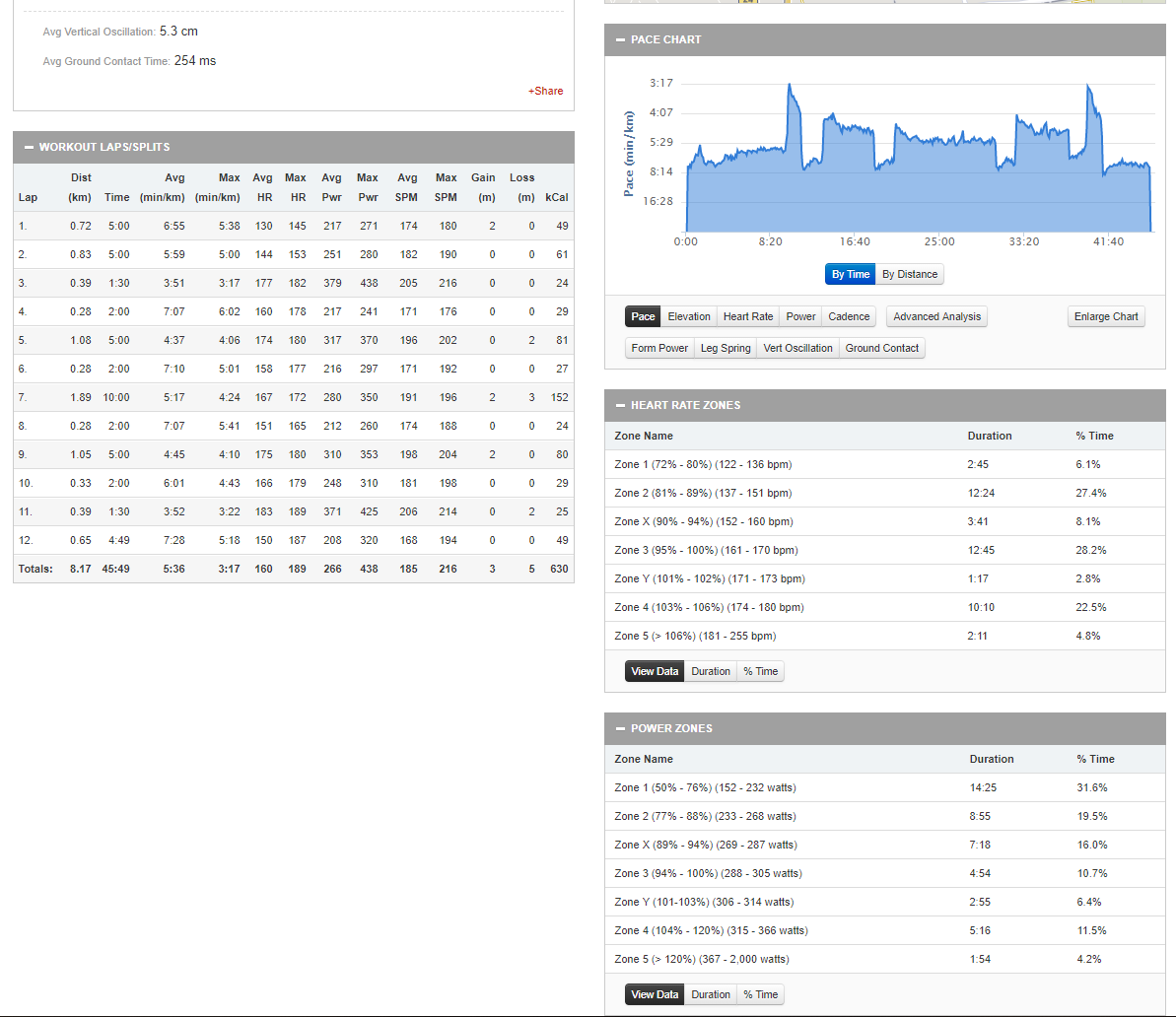Viewport: 1176px width, 1017px height.
Task: Click the +Share link
Action: pyautogui.click(x=545, y=91)
